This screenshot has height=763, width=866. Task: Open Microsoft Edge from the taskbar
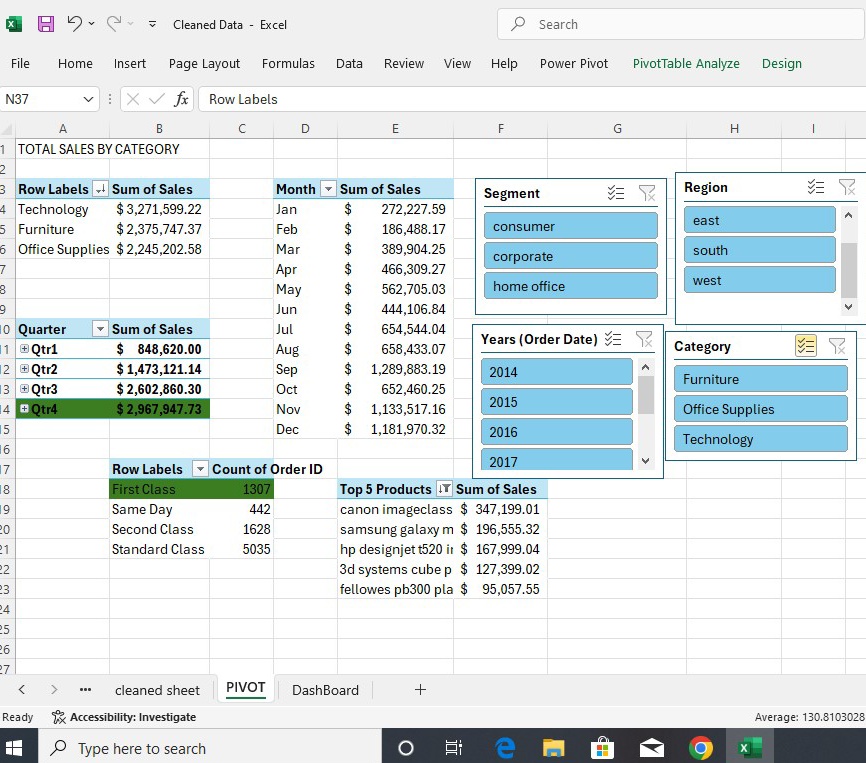505,748
